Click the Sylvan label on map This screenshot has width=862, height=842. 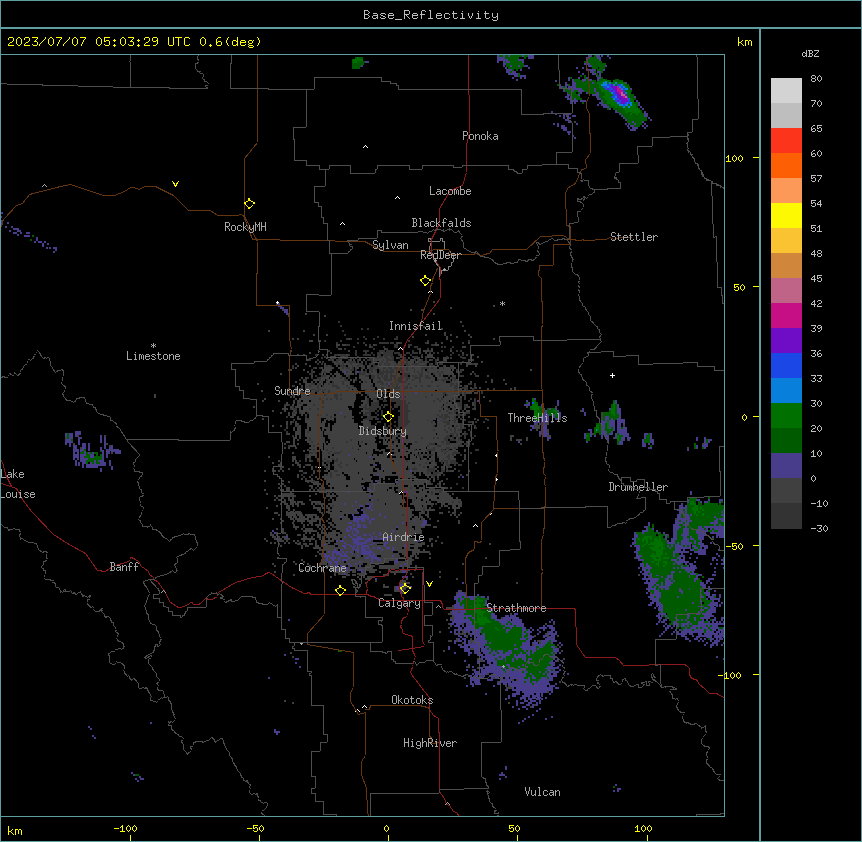(x=390, y=245)
